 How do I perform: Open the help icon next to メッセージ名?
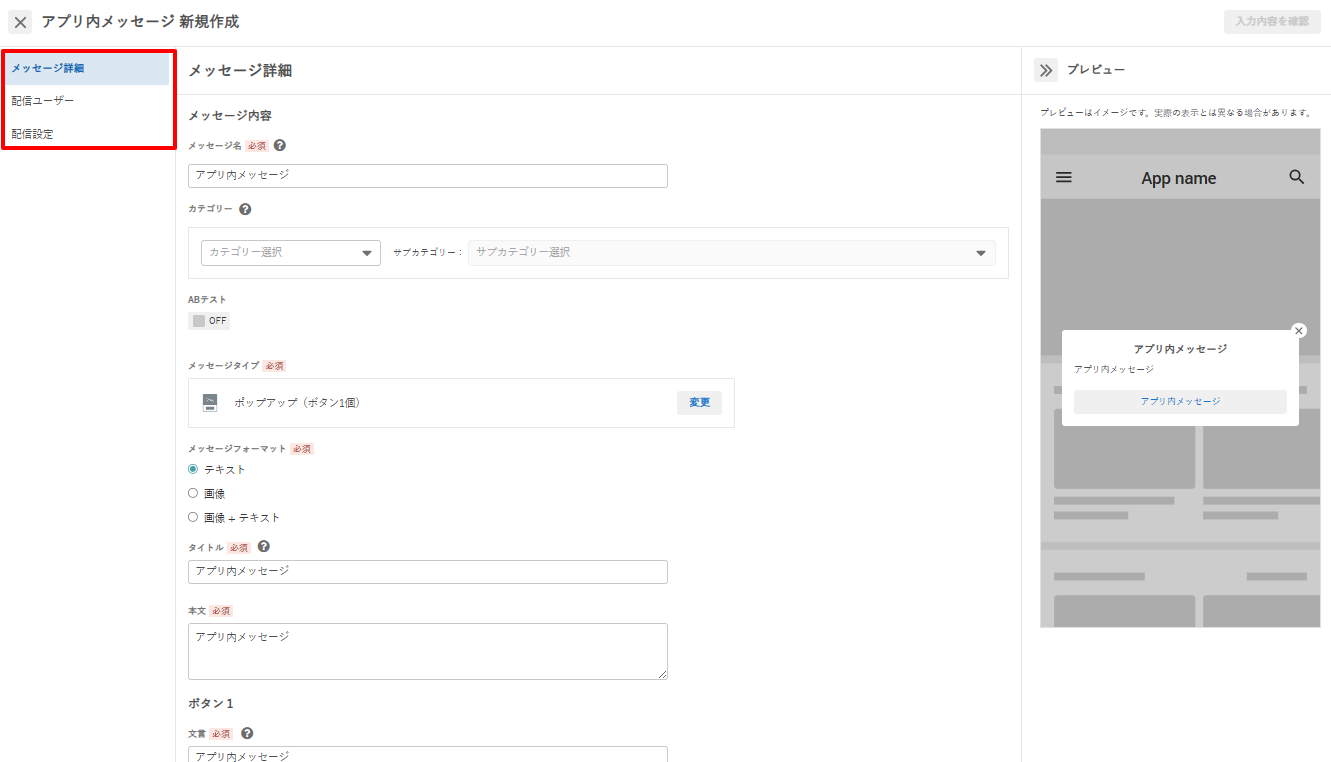click(280, 145)
